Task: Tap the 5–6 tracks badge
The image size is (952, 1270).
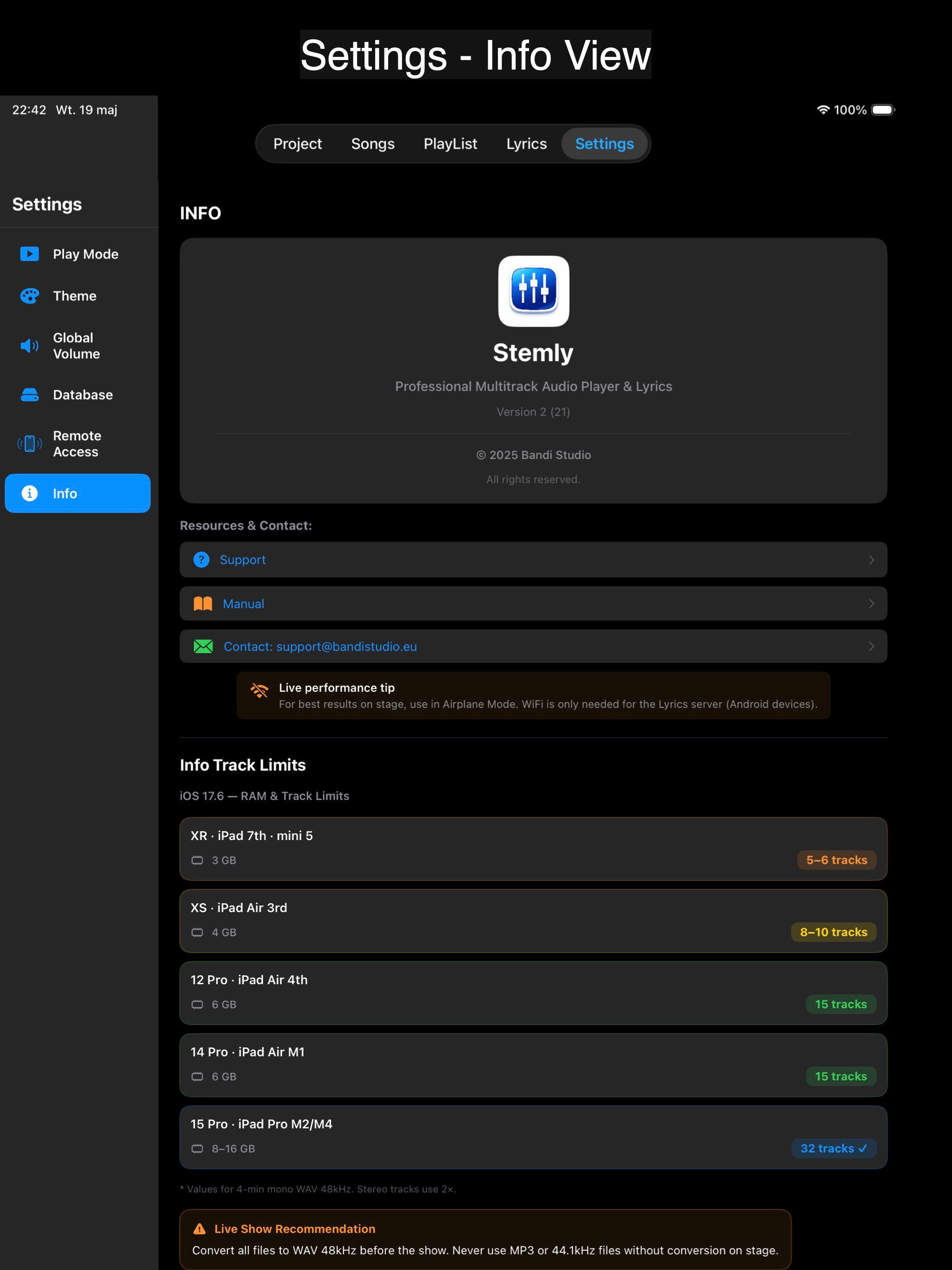Action: coord(837,860)
